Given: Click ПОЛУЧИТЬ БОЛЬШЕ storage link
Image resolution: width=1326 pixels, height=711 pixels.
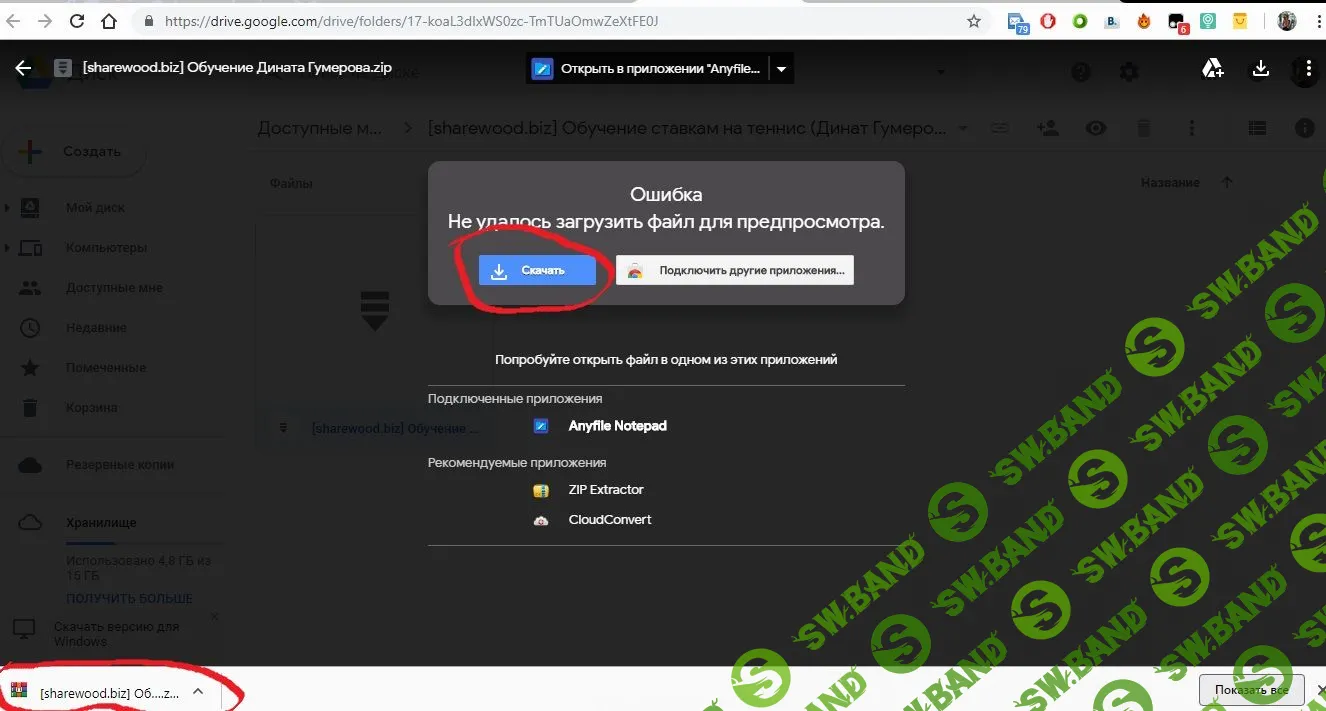Looking at the screenshot, I should [129, 598].
